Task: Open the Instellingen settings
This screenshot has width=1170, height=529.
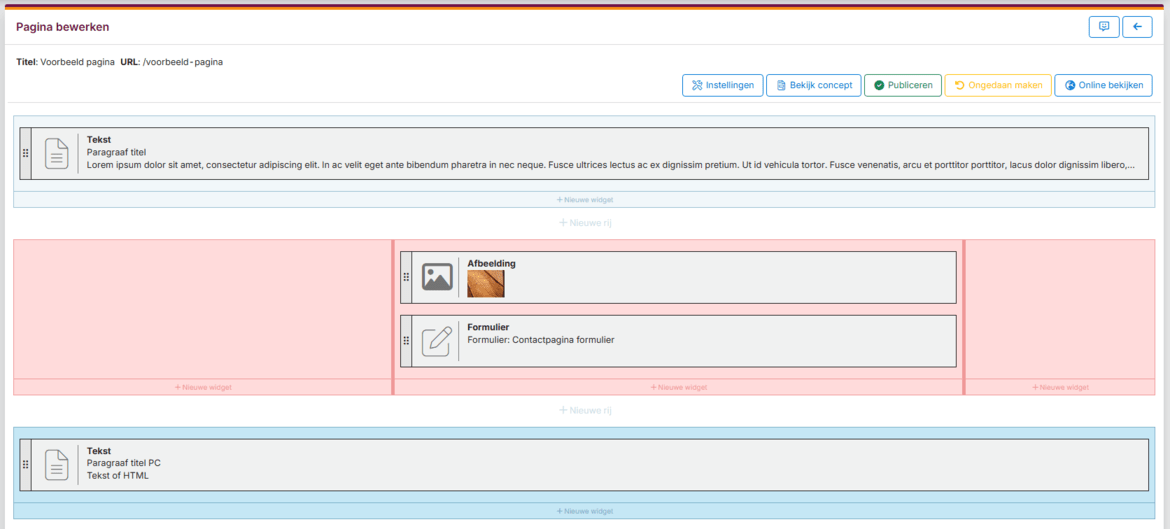Action: 722,85
